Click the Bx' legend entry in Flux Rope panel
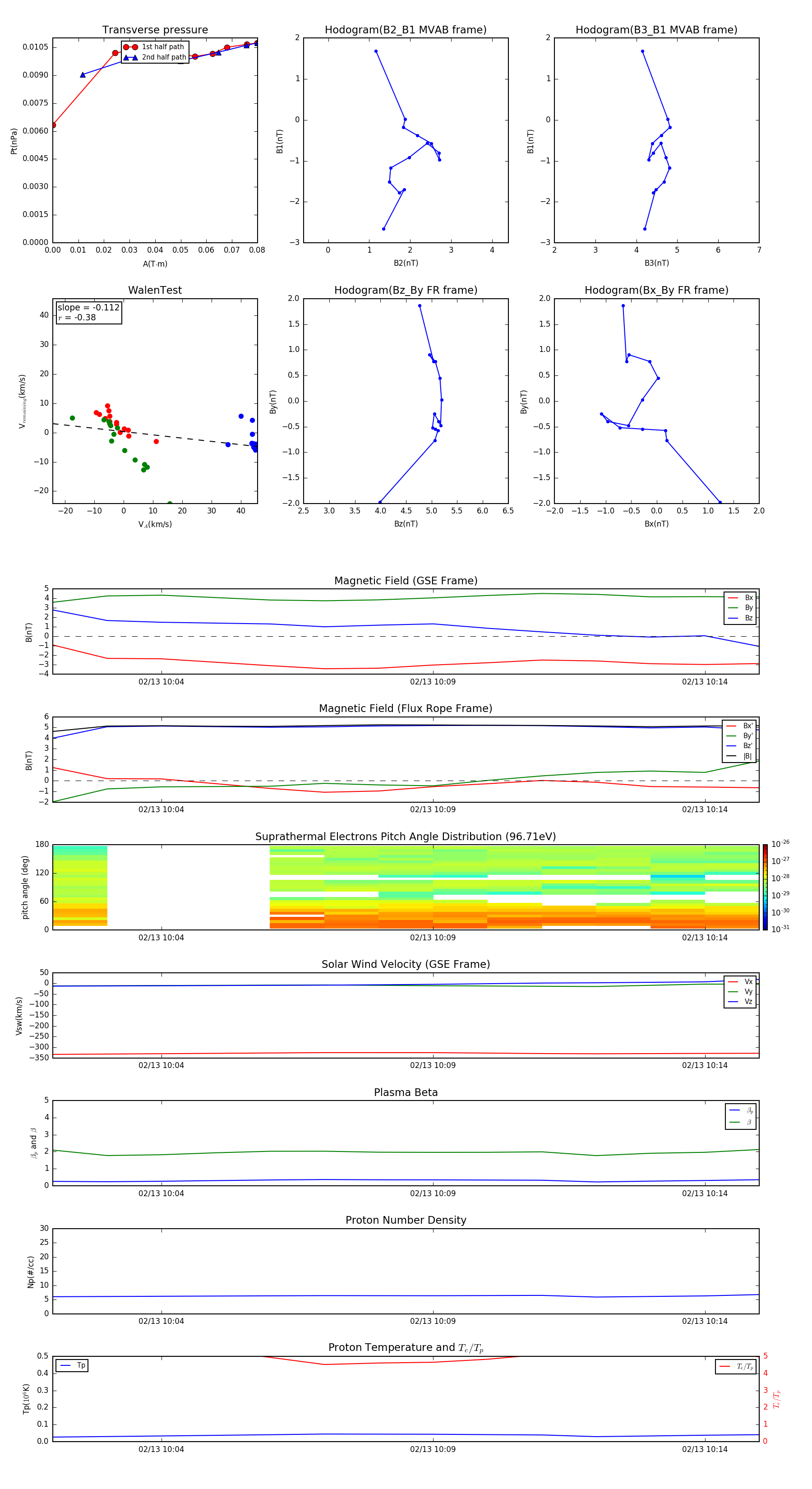This screenshot has width=812, height=1489. click(740, 726)
